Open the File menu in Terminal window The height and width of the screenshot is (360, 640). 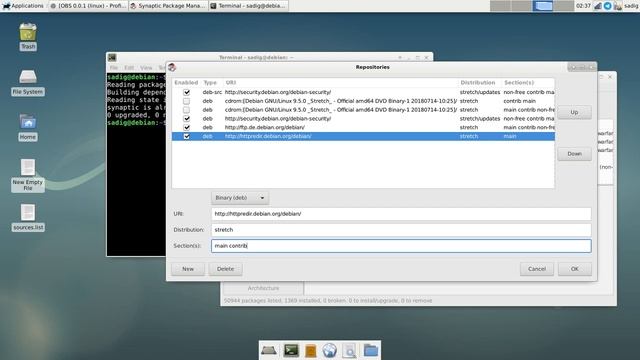point(114,68)
